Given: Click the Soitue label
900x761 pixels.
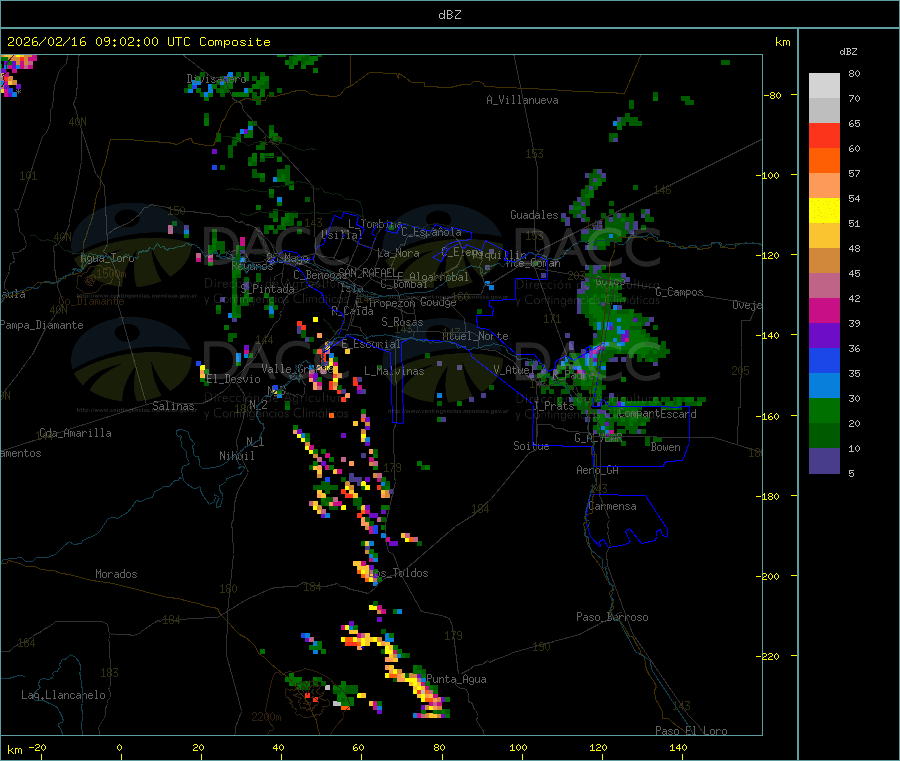Looking at the screenshot, I should [531, 446].
